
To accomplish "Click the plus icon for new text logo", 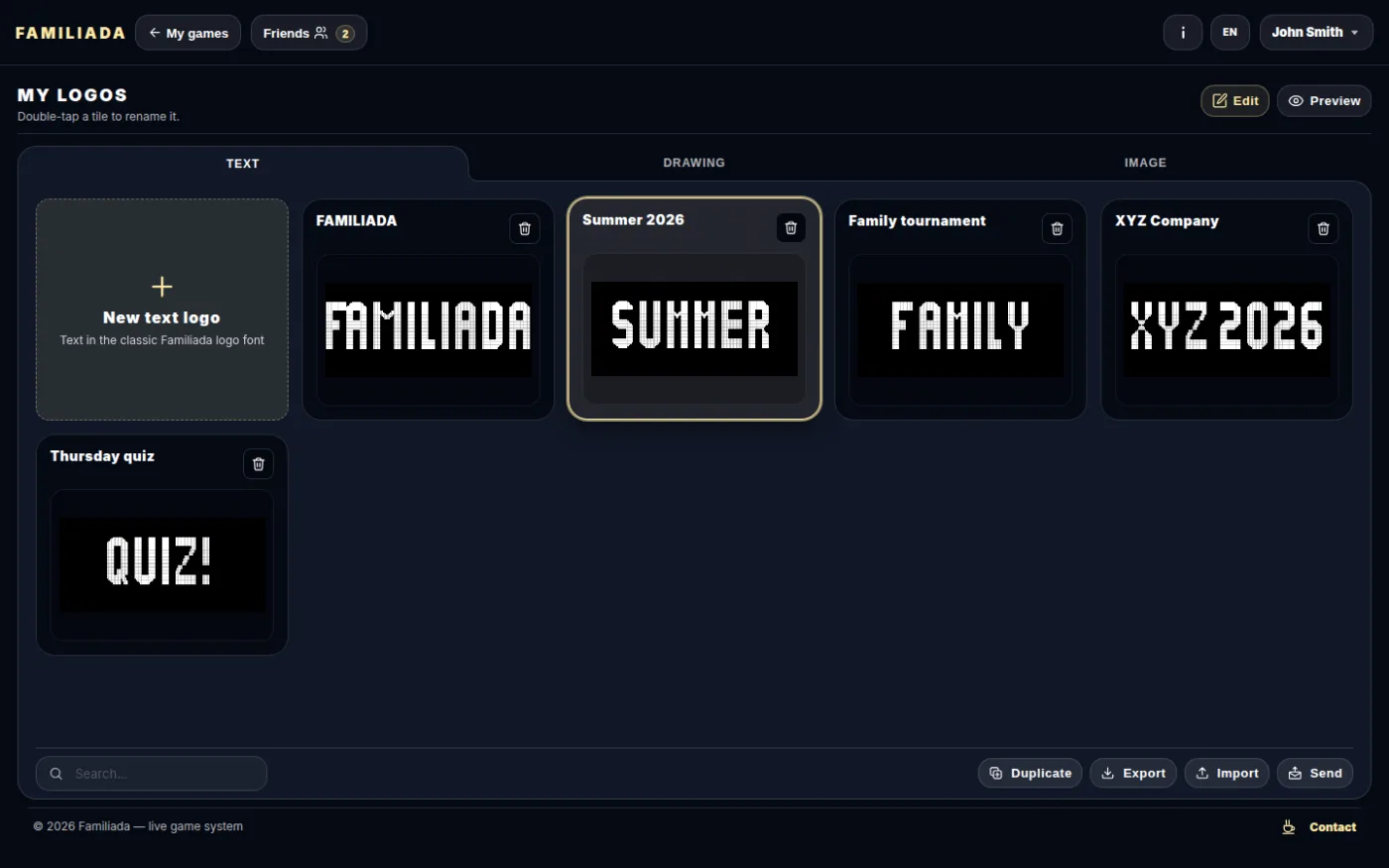I will coord(162,287).
